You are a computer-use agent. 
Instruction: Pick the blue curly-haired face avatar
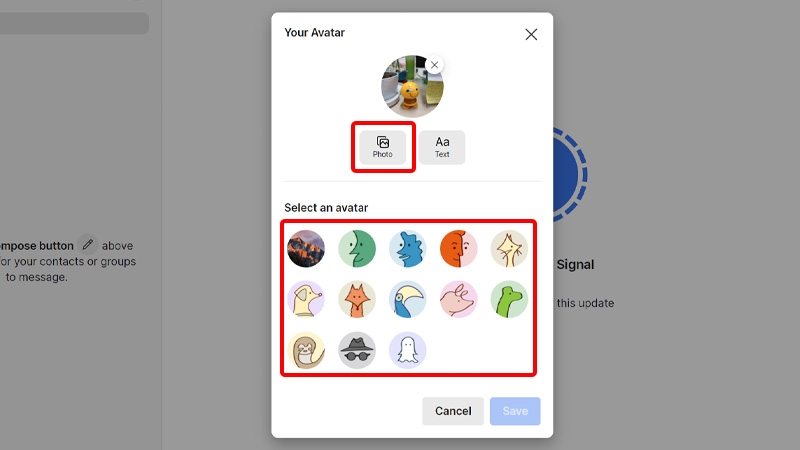[408, 248]
